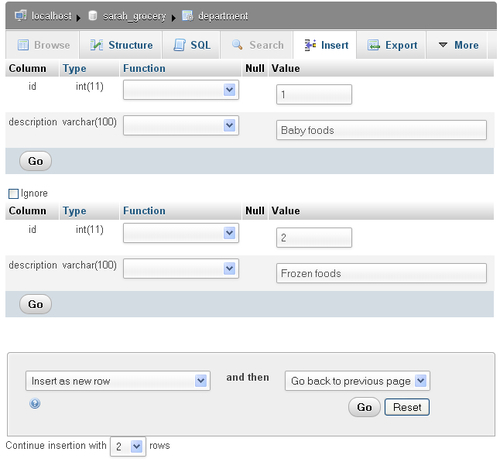
Task: Open the SQL tab
Action: point(192,45)
